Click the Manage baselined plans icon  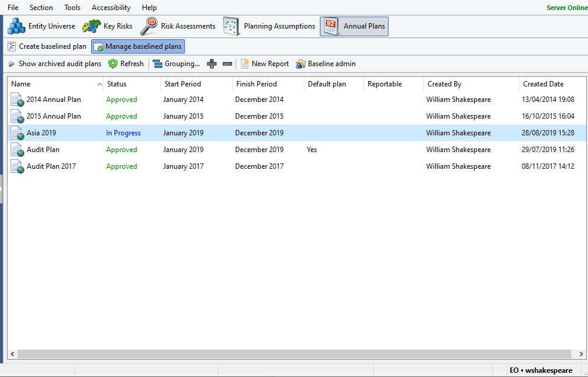(x=98, y=47)
